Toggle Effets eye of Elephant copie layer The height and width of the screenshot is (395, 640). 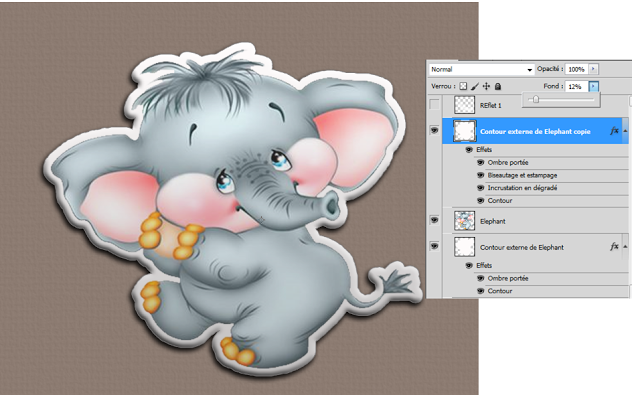pos(469,150)
